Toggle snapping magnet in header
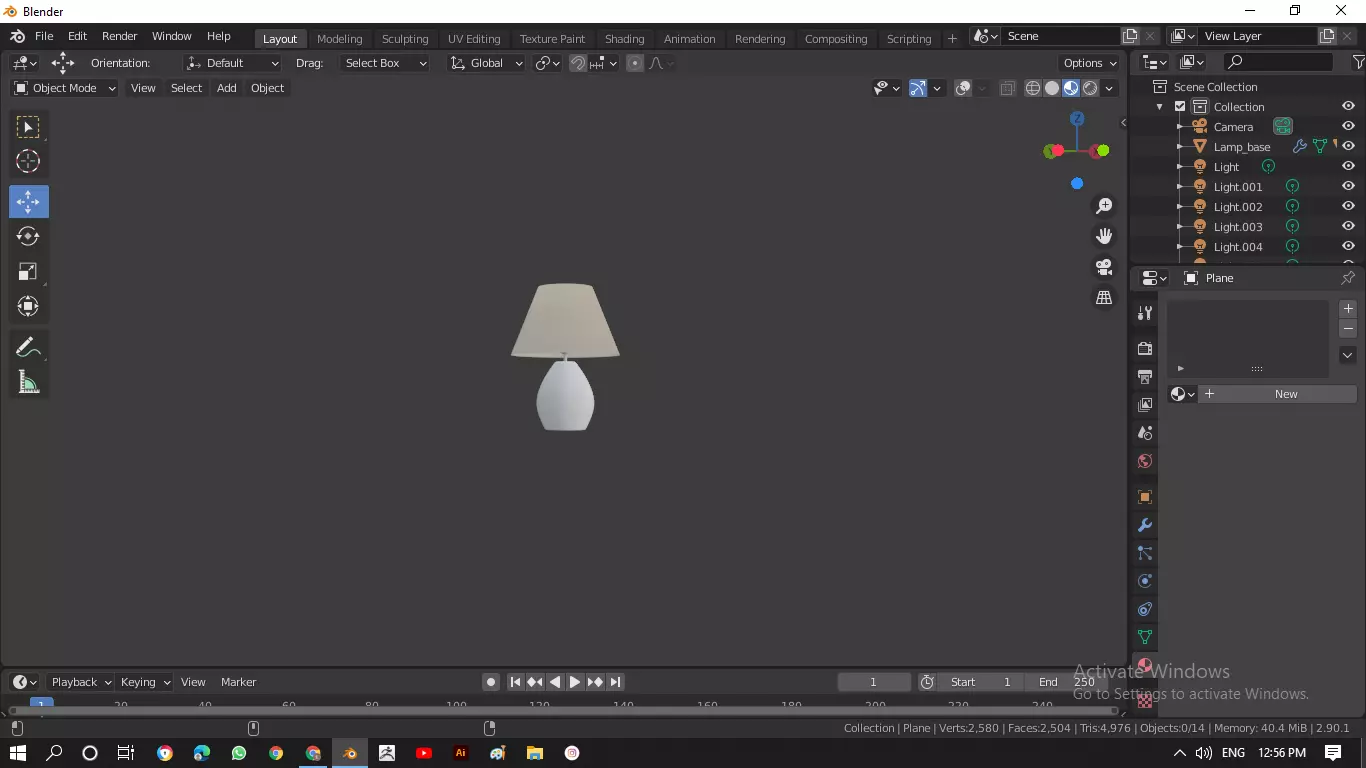 (578, 63)
